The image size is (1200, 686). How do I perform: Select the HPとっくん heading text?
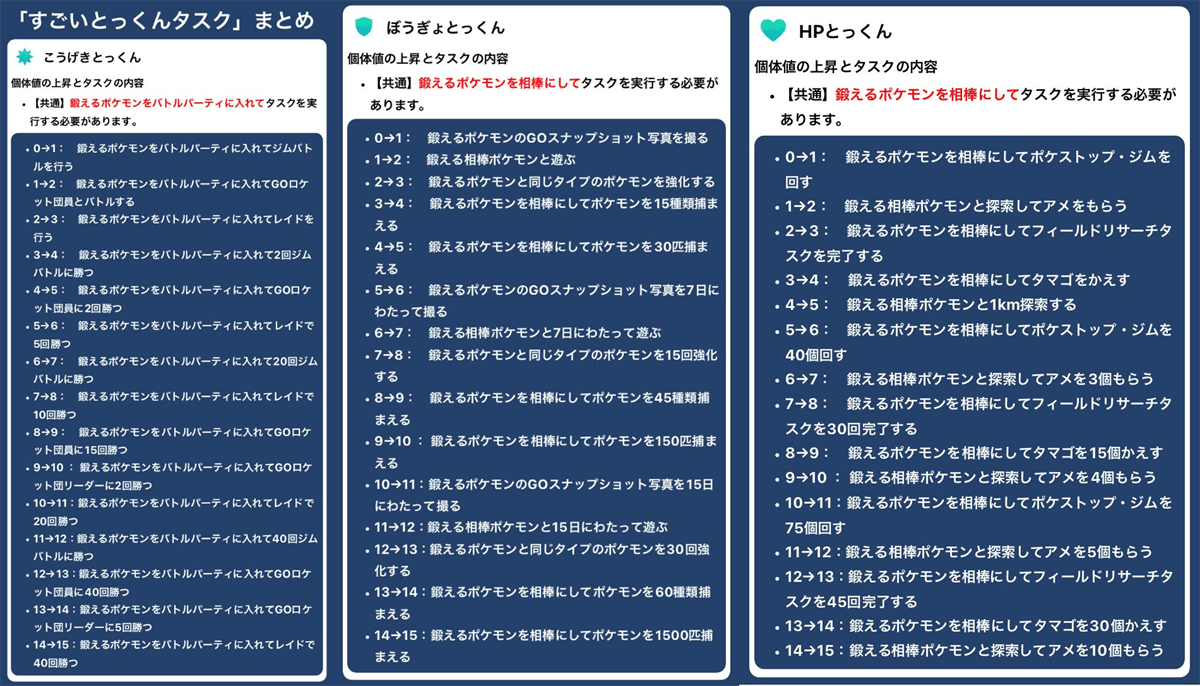[x=846, y=33]
